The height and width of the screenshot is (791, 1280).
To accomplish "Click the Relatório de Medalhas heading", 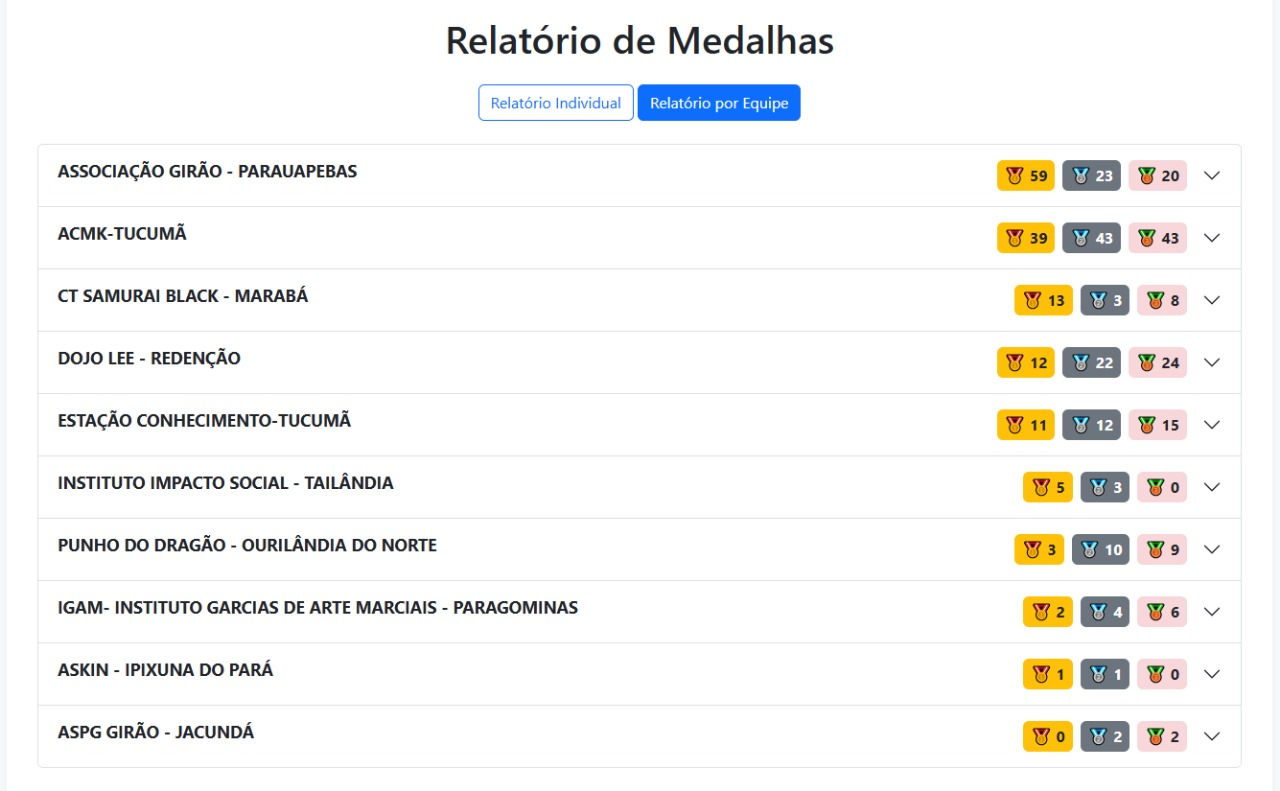I will click(x=640, y=41).
